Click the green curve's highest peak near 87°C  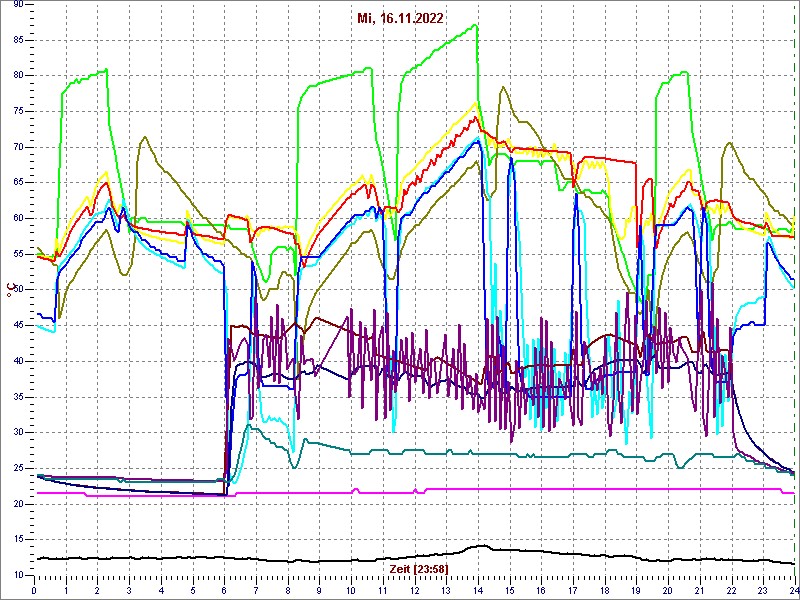click(x=476, y=24)
